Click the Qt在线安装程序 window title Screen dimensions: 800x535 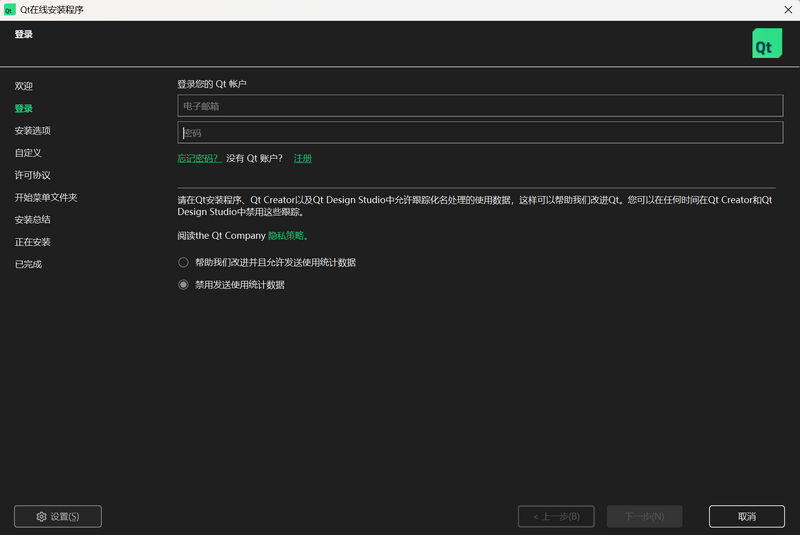[x=52, y=10]
